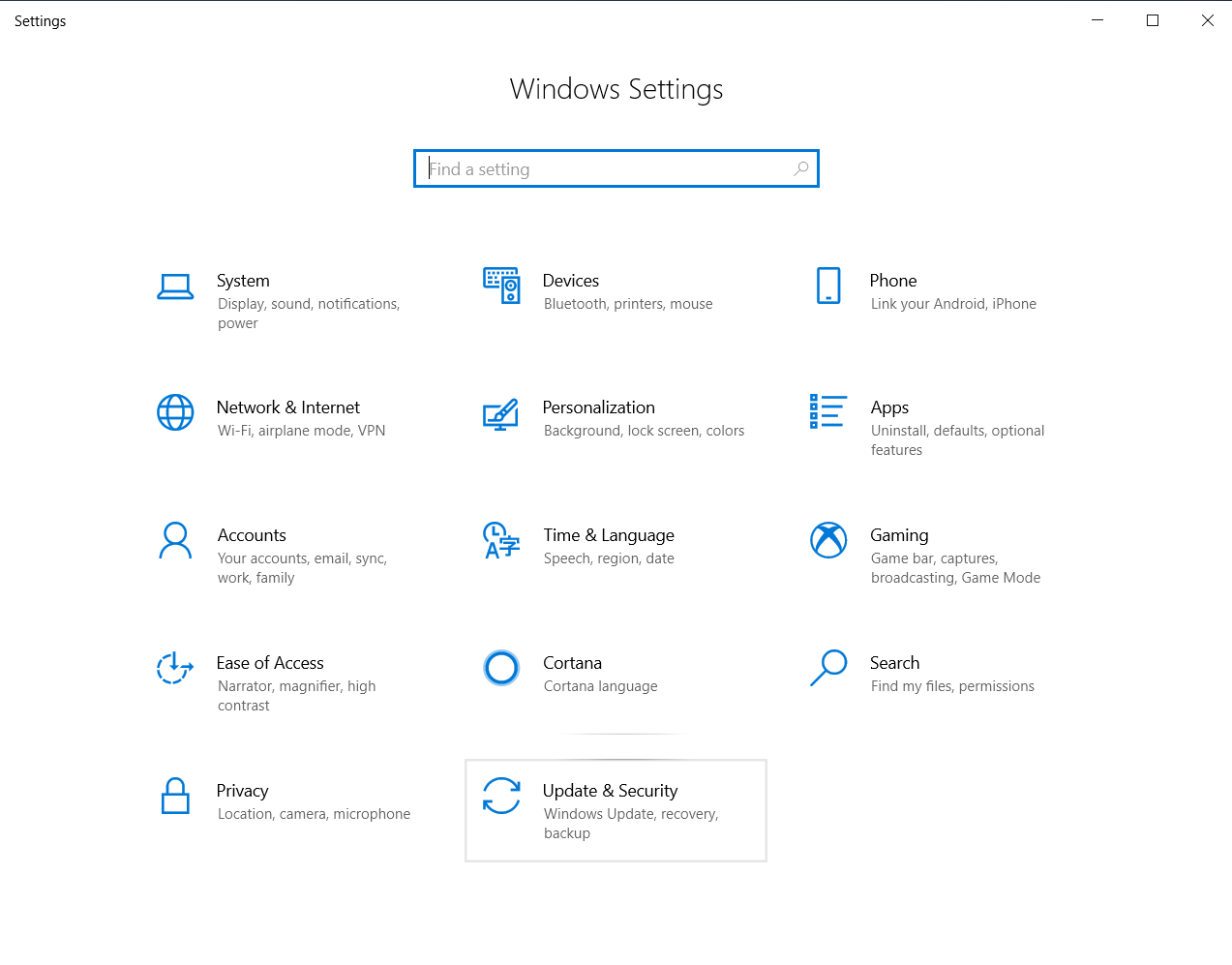The height and width of the screenshot is (965, 1232).
Task: Click the magnifier in the search box
Action: click(x=801, y=168)
